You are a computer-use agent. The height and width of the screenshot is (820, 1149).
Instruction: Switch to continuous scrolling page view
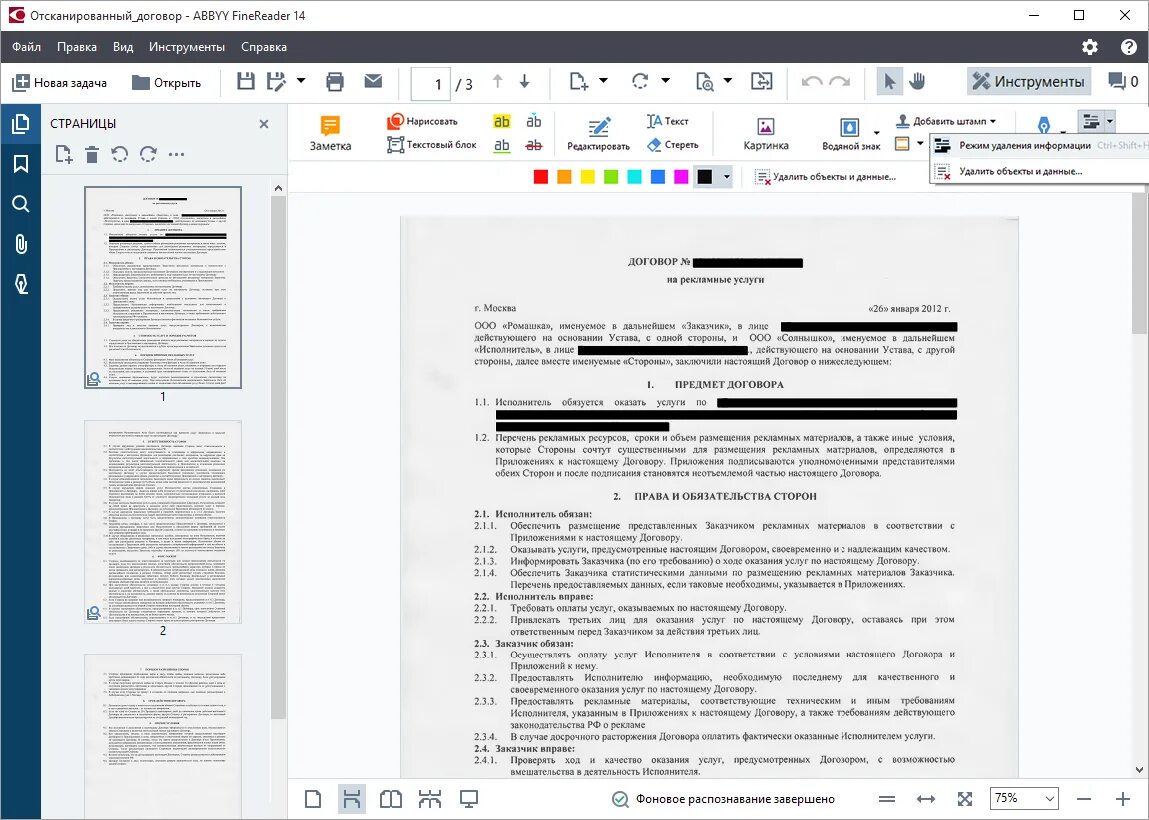click(352, 799)
